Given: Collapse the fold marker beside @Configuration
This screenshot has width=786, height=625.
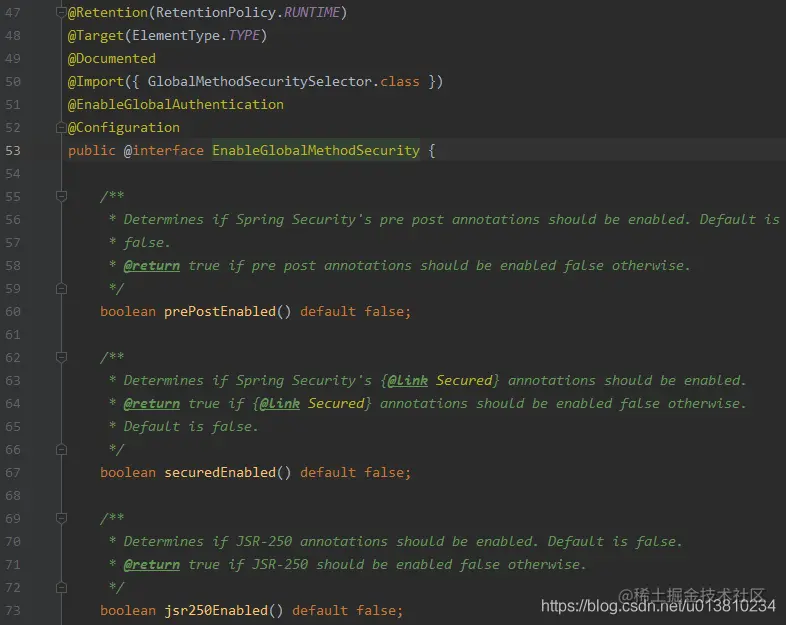Looking at the screenshot, I should point(61,128).
